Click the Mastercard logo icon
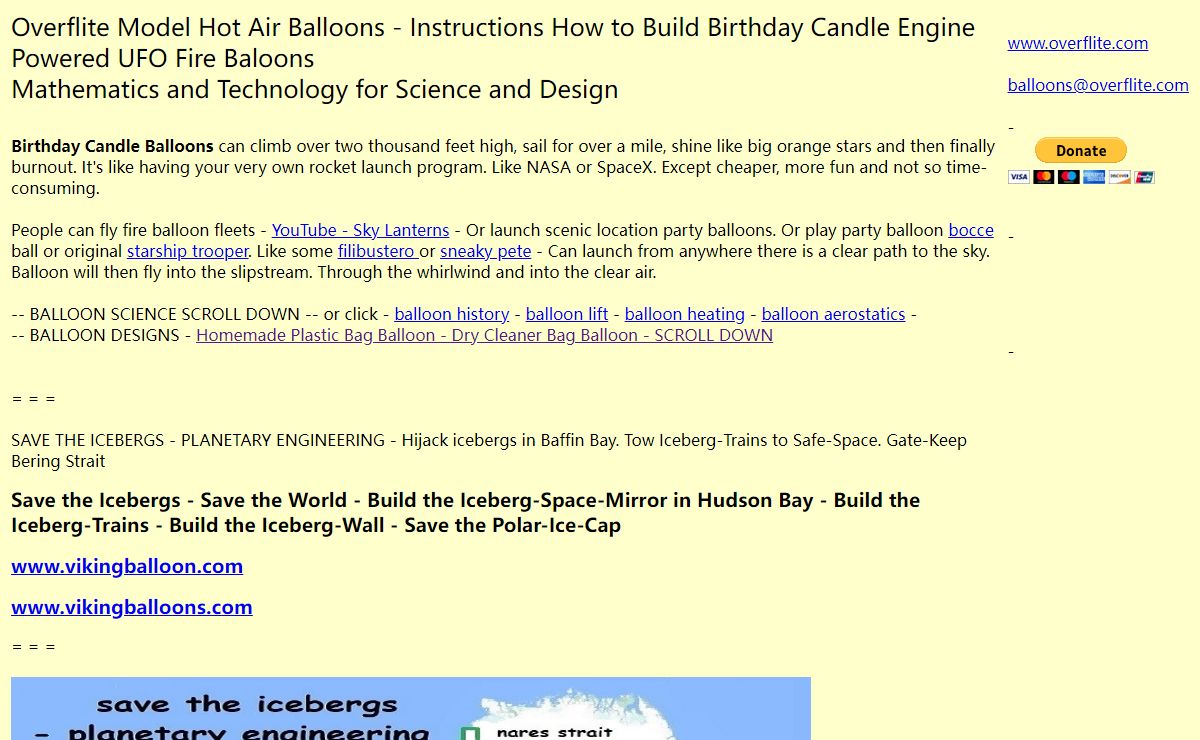1200x740 pixels. pyautogui.click(x=1043, y=177)
